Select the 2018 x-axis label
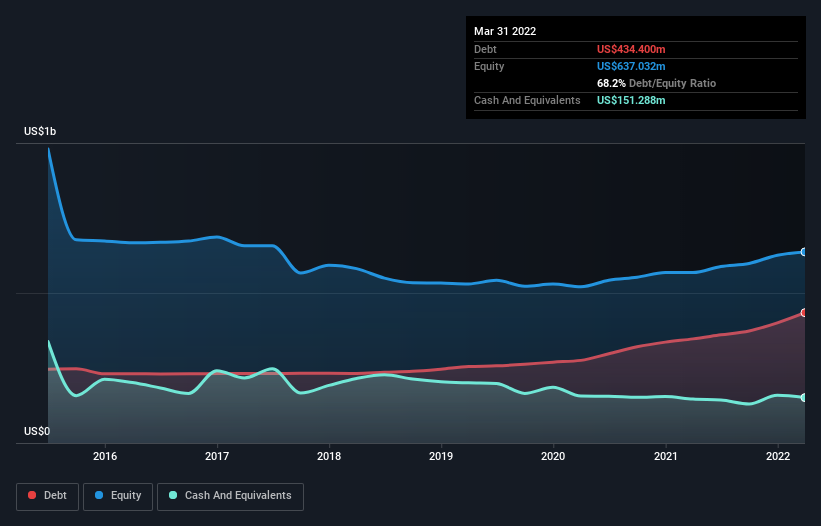The height and width of the screenshot is (526, 821). [x=329, y=456]
